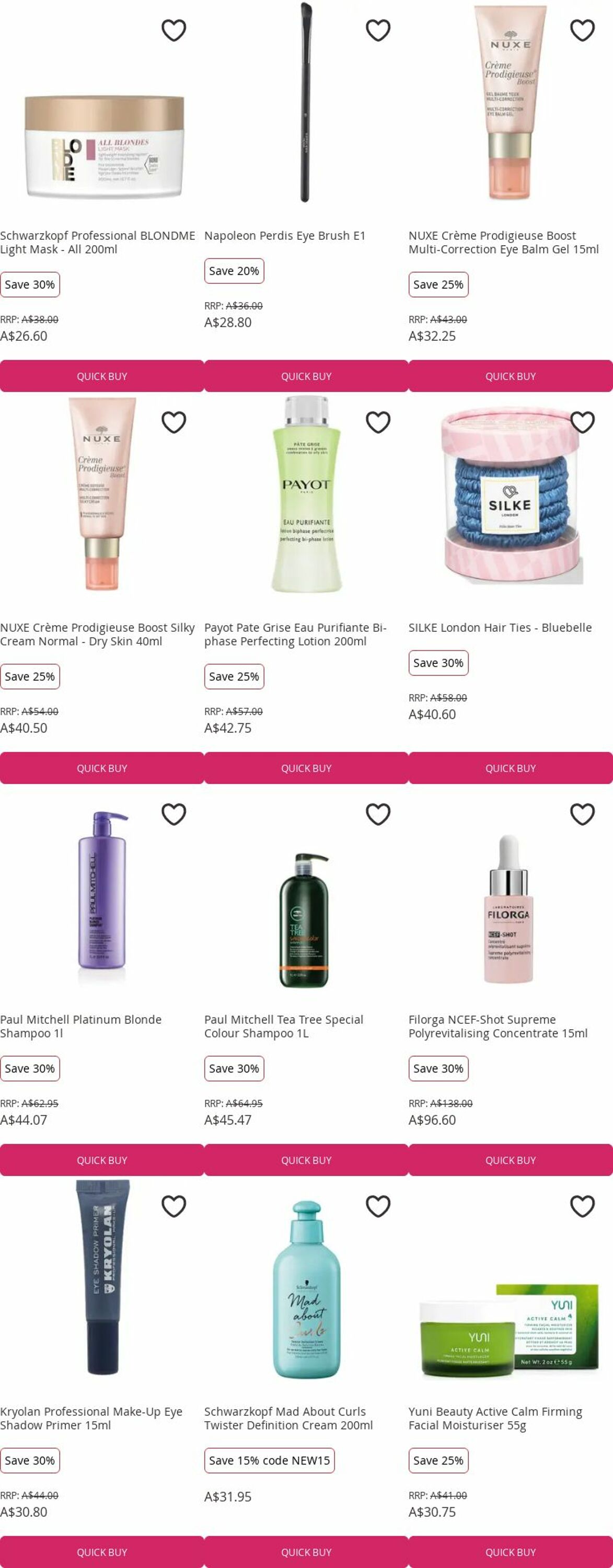Image resolution: width=613 pixels, height=1568 pixels.
Task: Open Schwarzkopf BLONDME Light Mask title link
Action: click(x=97, y=243)
